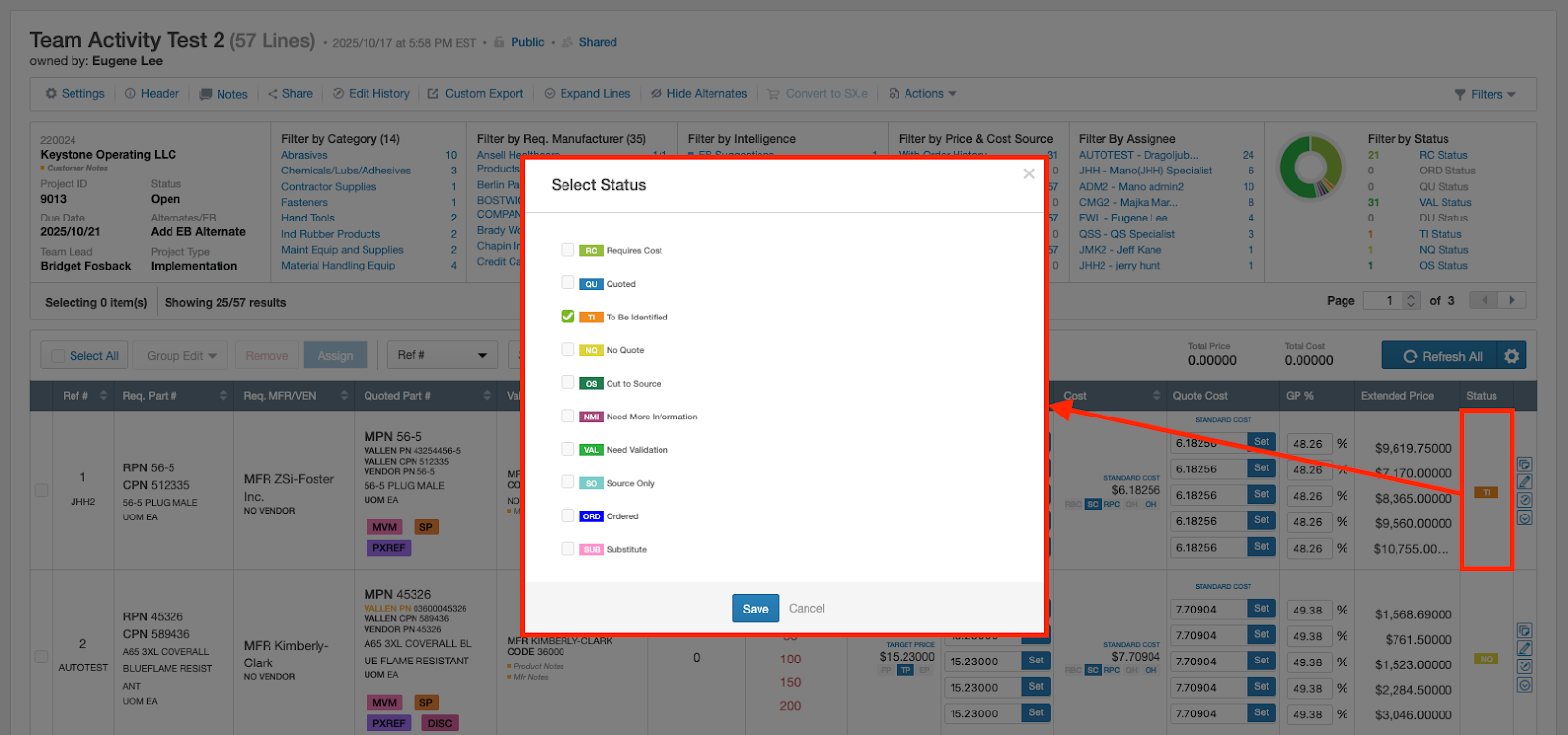Click the Share toolbar item
This screenshot has height=735, width=1568.
290,94
